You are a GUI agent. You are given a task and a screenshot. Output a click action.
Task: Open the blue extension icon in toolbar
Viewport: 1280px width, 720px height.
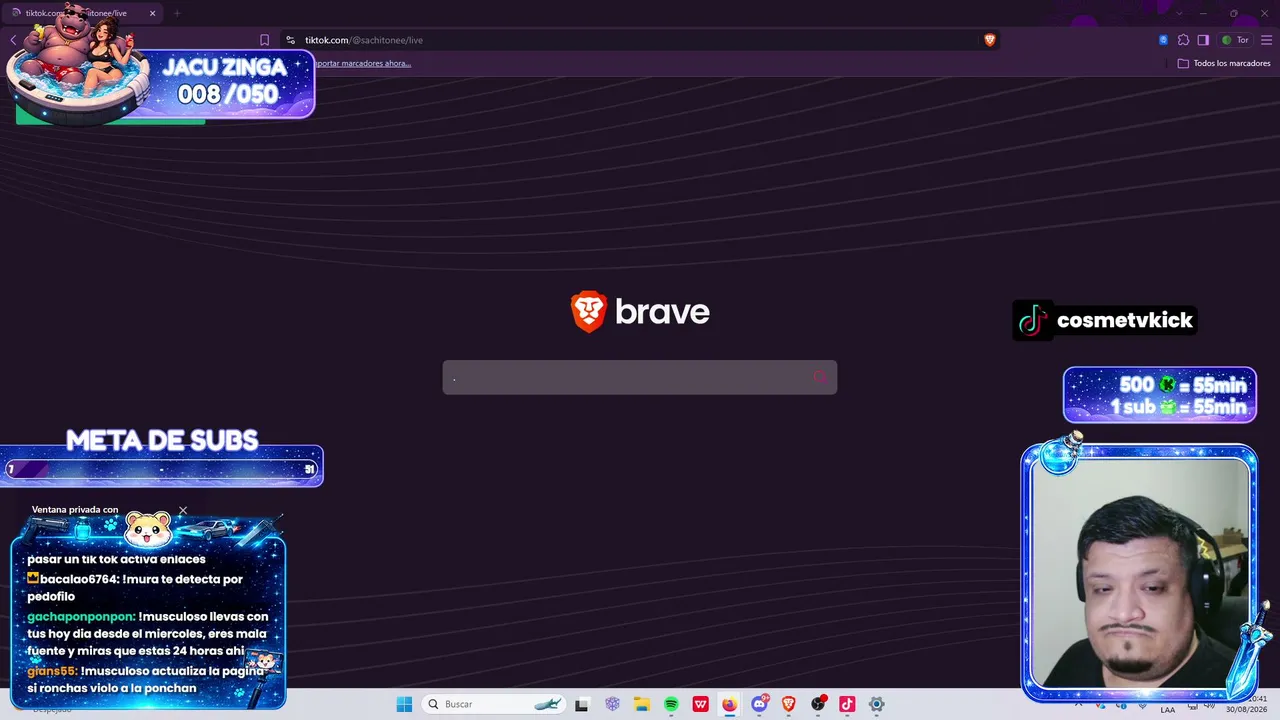[x=1163, y=40]
